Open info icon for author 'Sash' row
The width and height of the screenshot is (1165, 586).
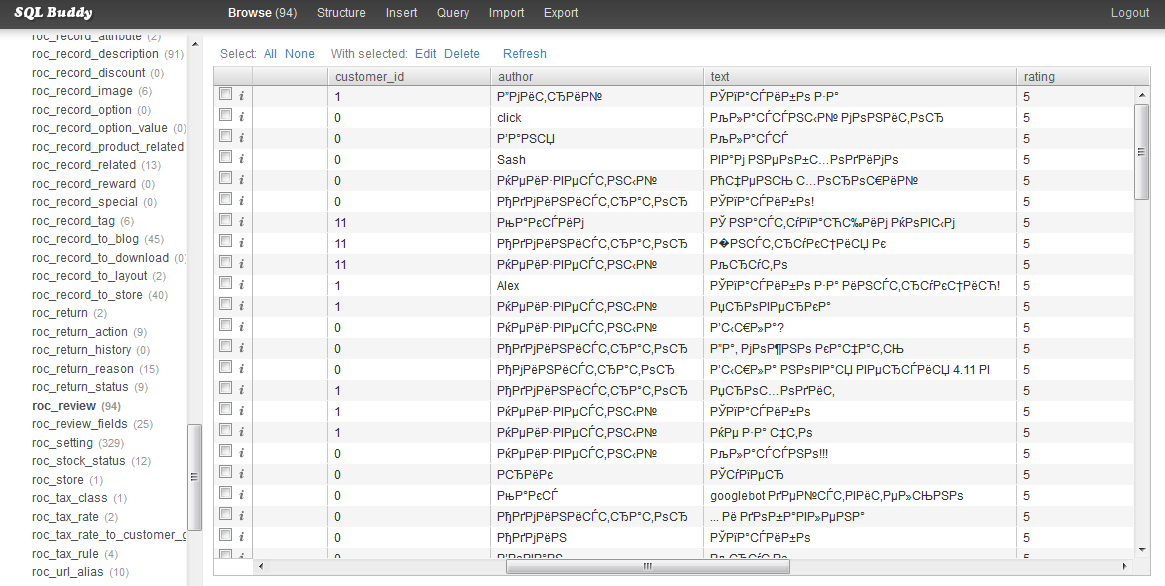pos(241,159)
